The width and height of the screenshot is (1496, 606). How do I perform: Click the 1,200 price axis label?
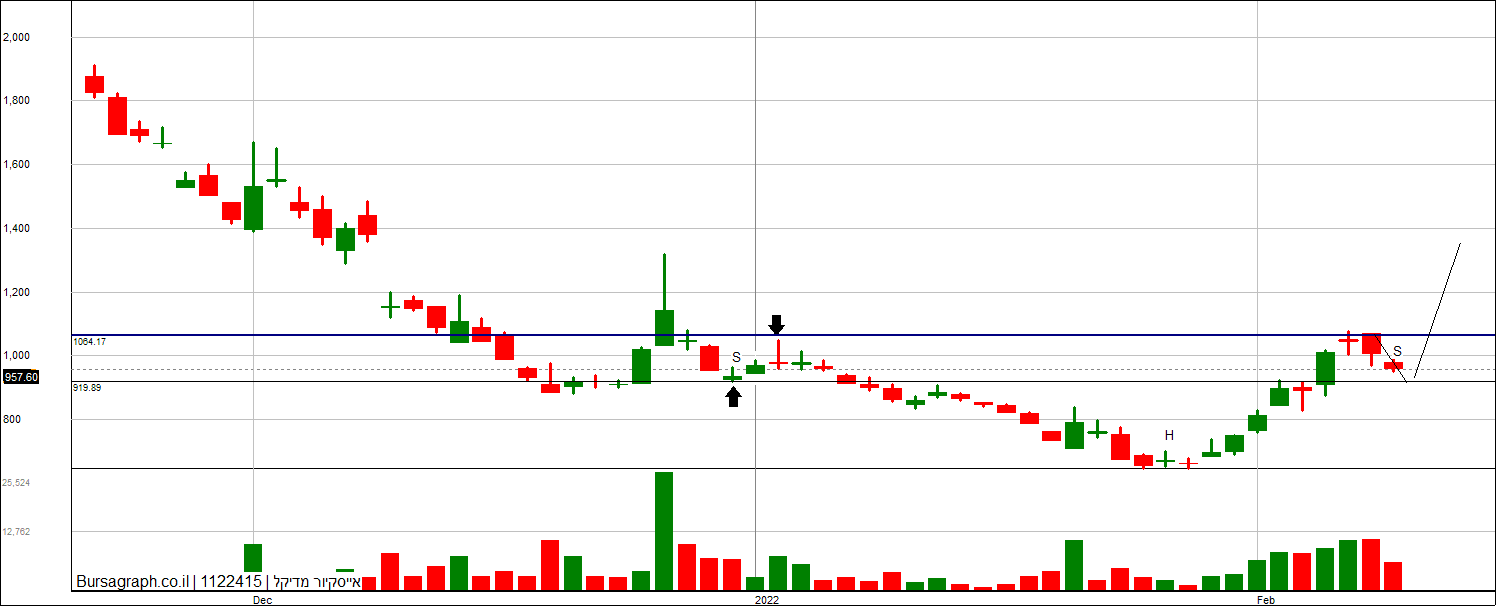tap(17, 293)
